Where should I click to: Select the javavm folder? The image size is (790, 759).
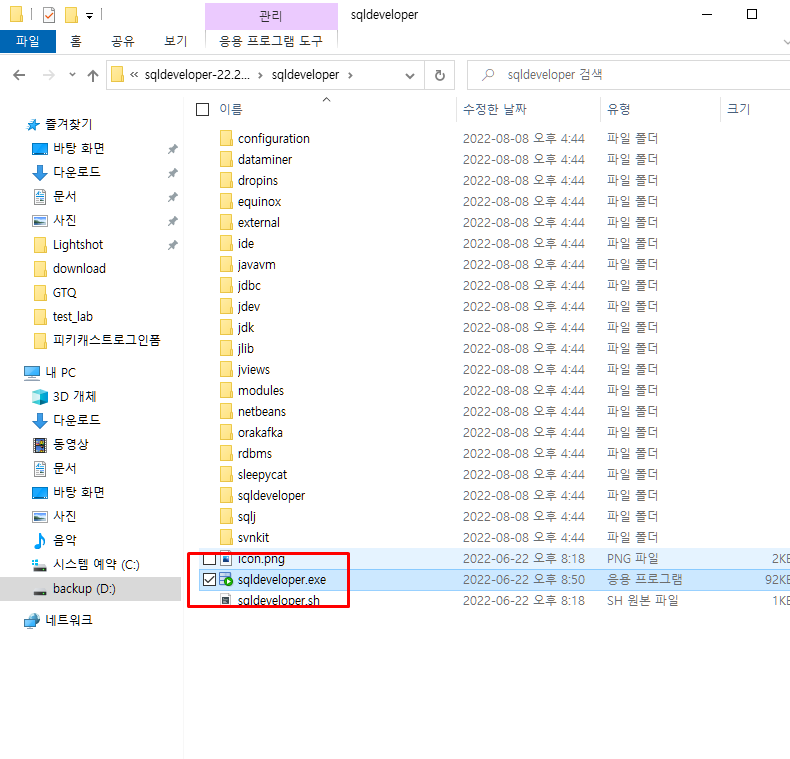(x=256, y=265)
